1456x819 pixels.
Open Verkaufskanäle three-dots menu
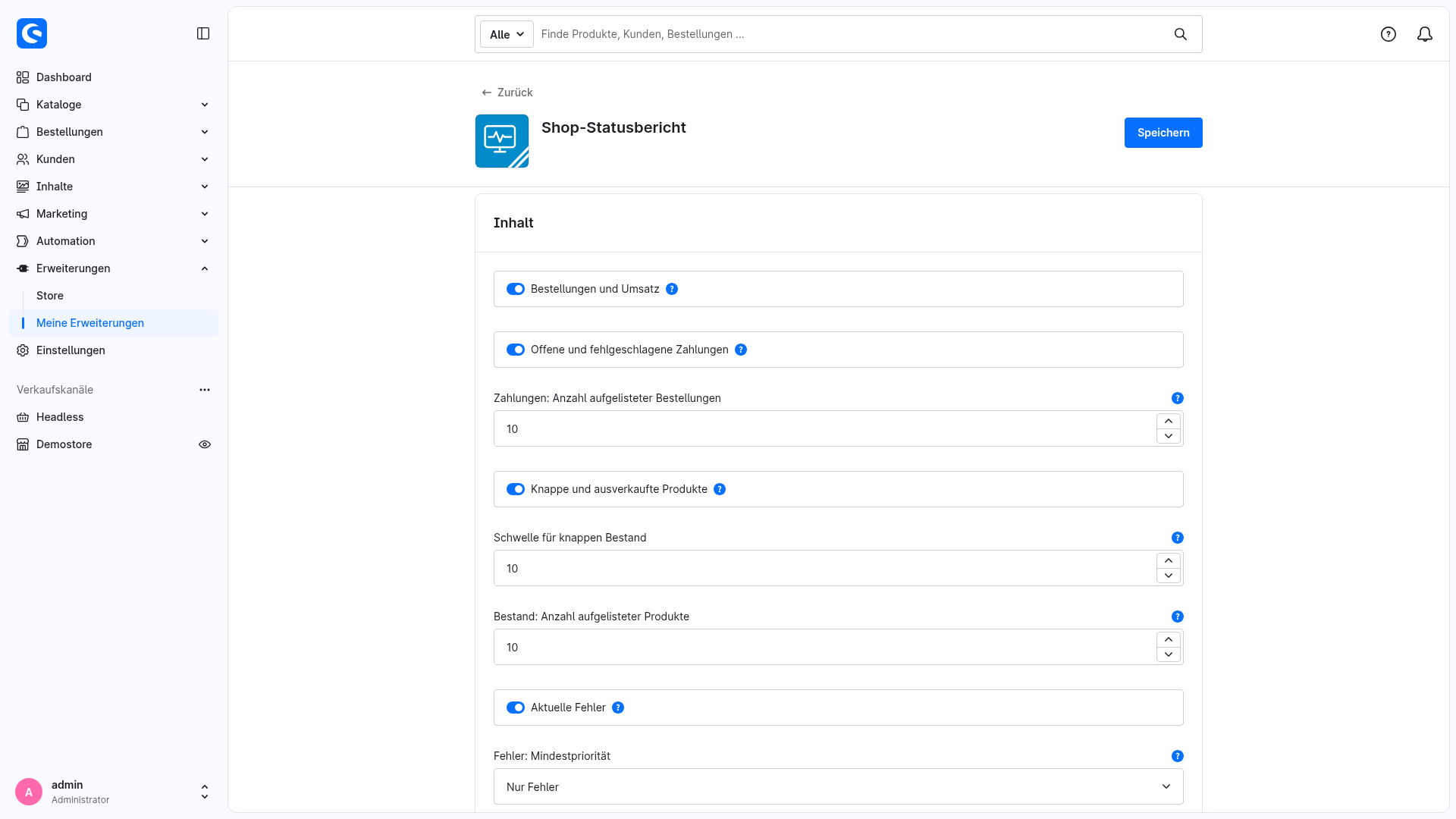205,390
